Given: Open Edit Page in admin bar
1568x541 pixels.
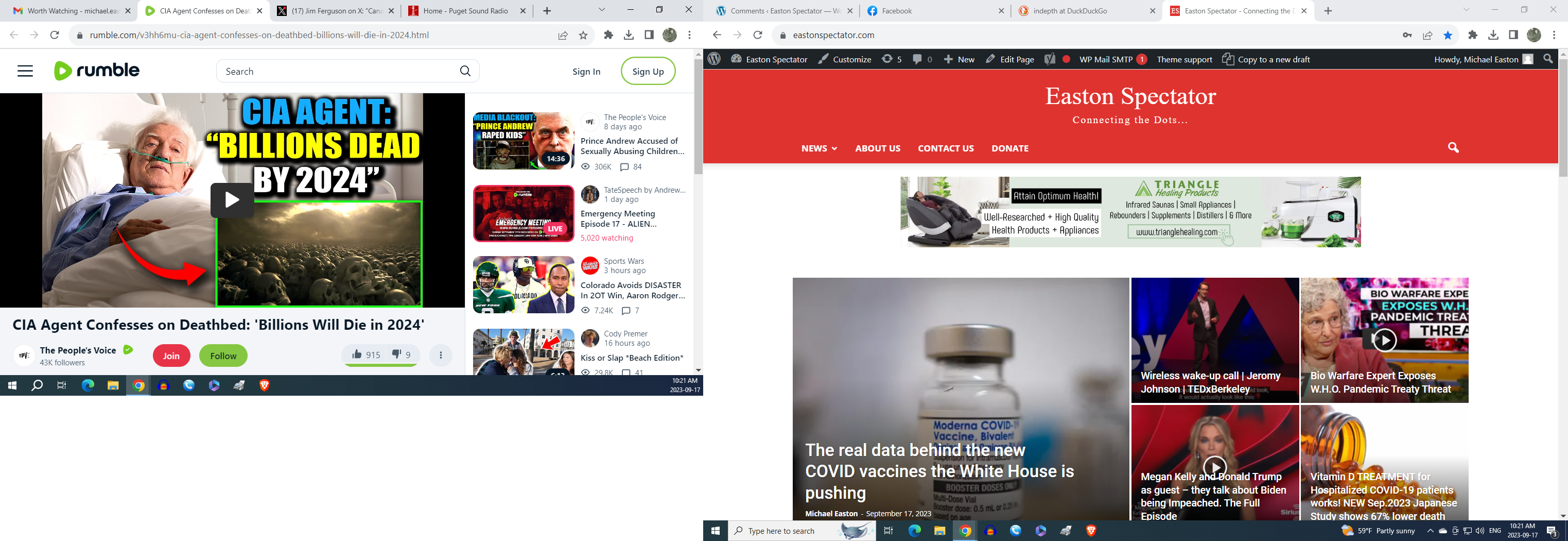Looking at the screenshot, I should pyautogui.click(x=1010, y=59).
